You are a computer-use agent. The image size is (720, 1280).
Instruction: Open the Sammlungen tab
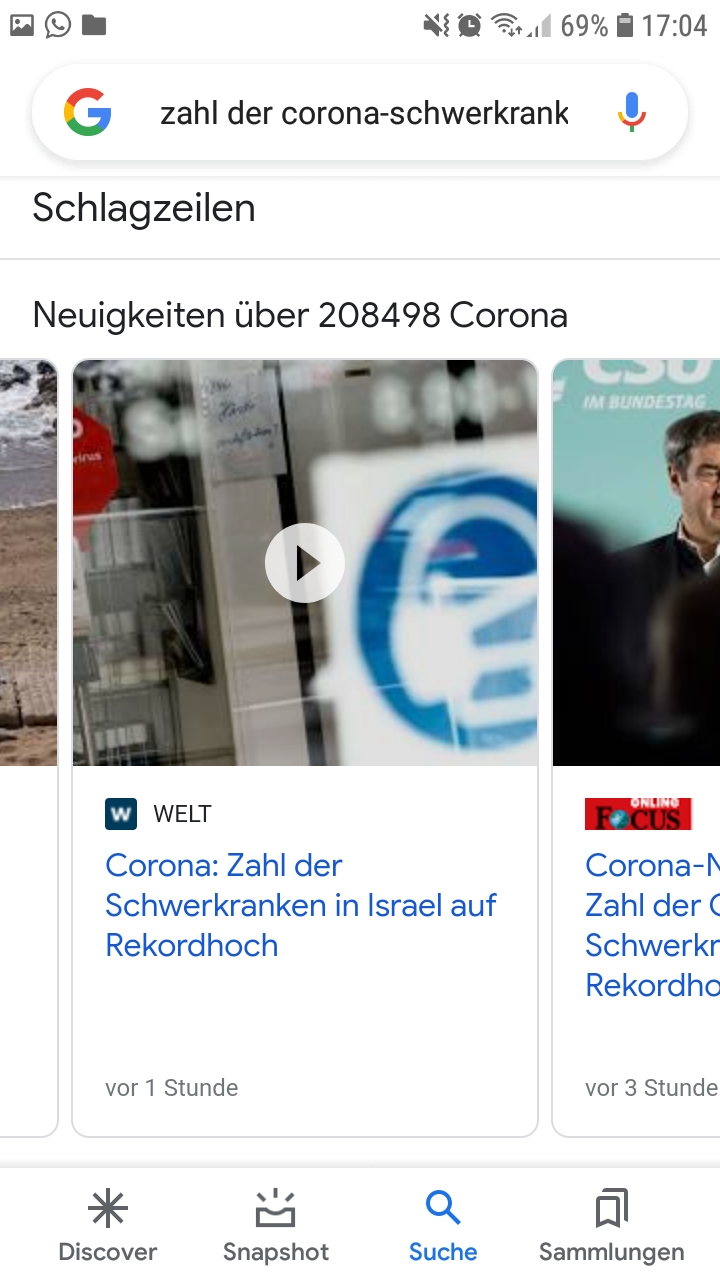(x=611, y=1225)
